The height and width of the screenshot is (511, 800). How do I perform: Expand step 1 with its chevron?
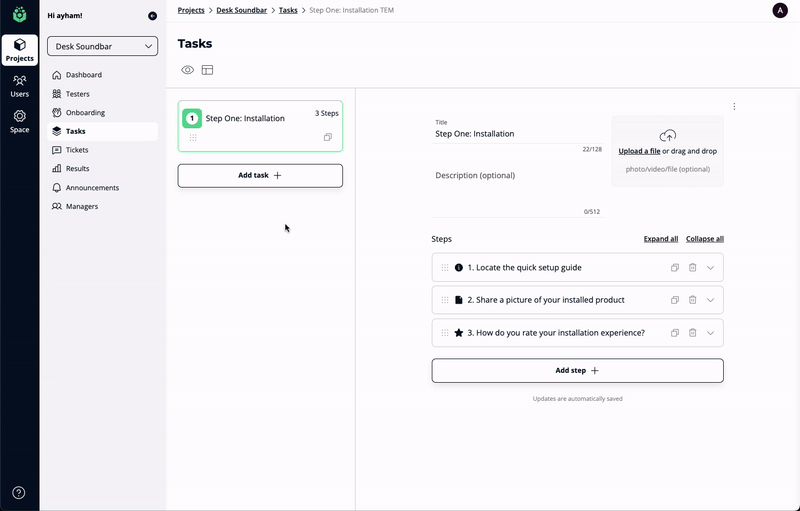[x=710, y=268]
